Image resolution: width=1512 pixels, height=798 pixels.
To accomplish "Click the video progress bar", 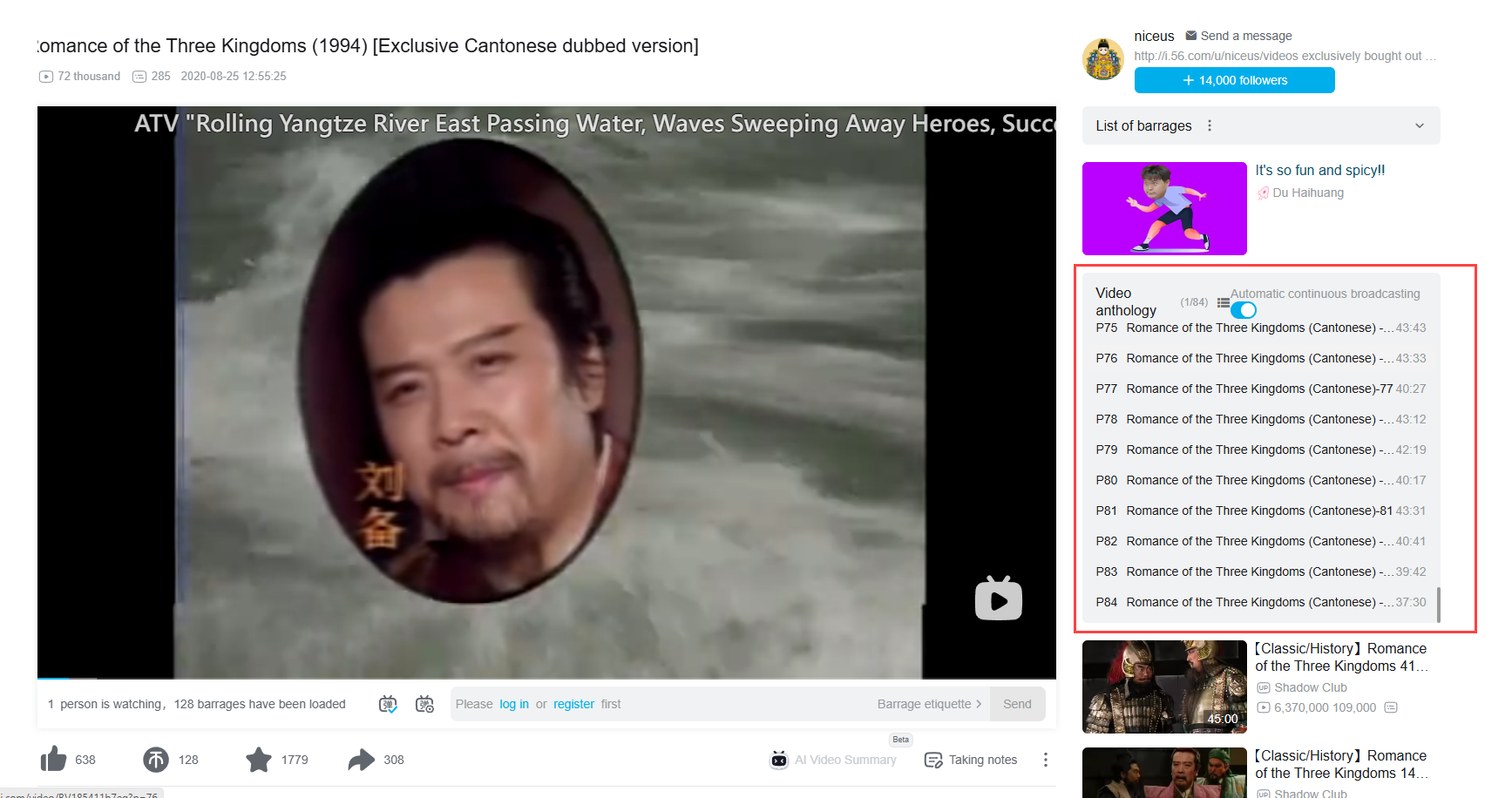I will (x=546, y=678).
